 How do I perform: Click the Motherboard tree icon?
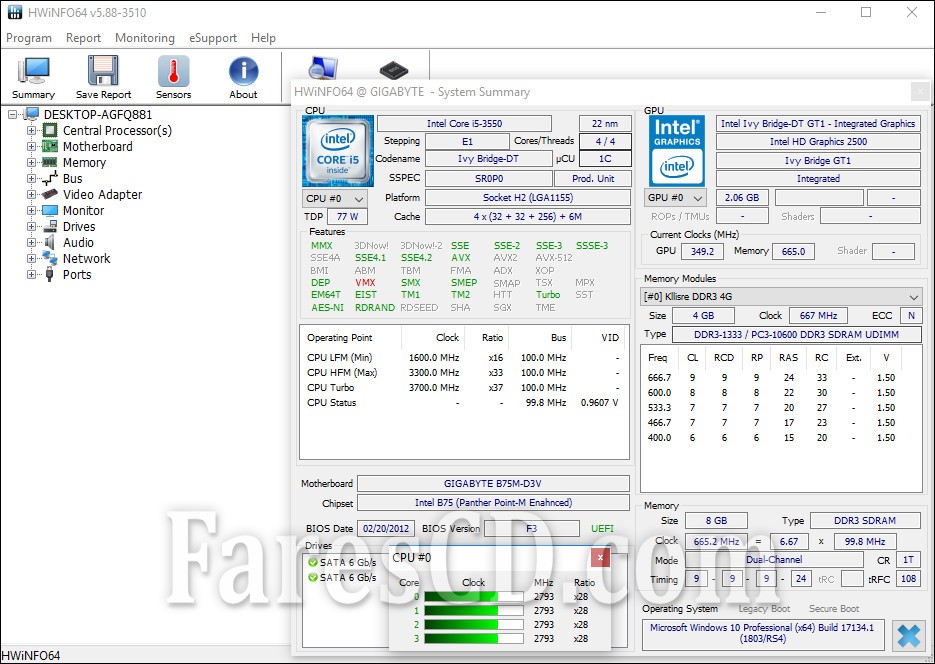tap(50, 147)
